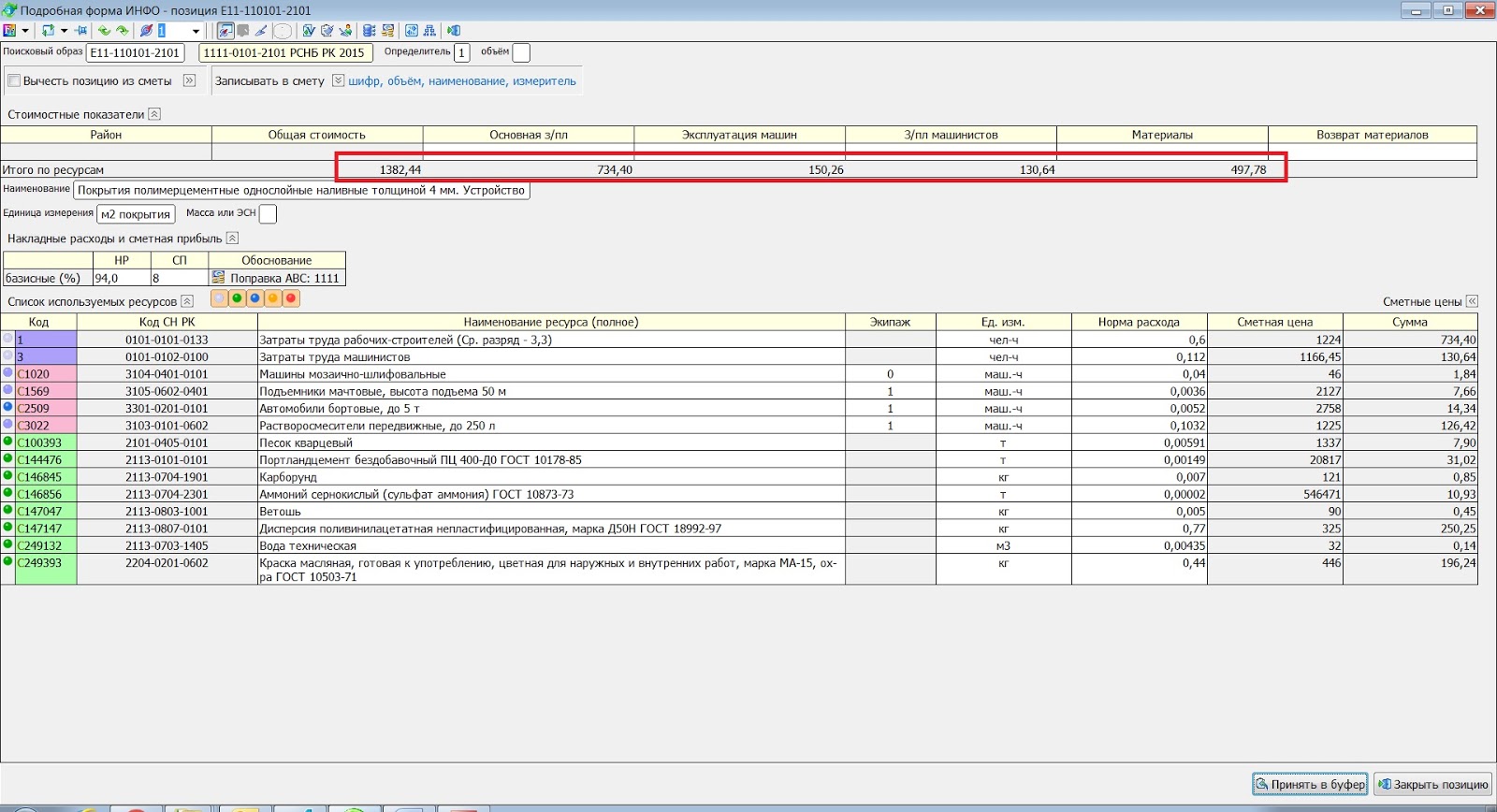Open dropdown arrow next to first toolbar icon

click(x=25, y=31)
